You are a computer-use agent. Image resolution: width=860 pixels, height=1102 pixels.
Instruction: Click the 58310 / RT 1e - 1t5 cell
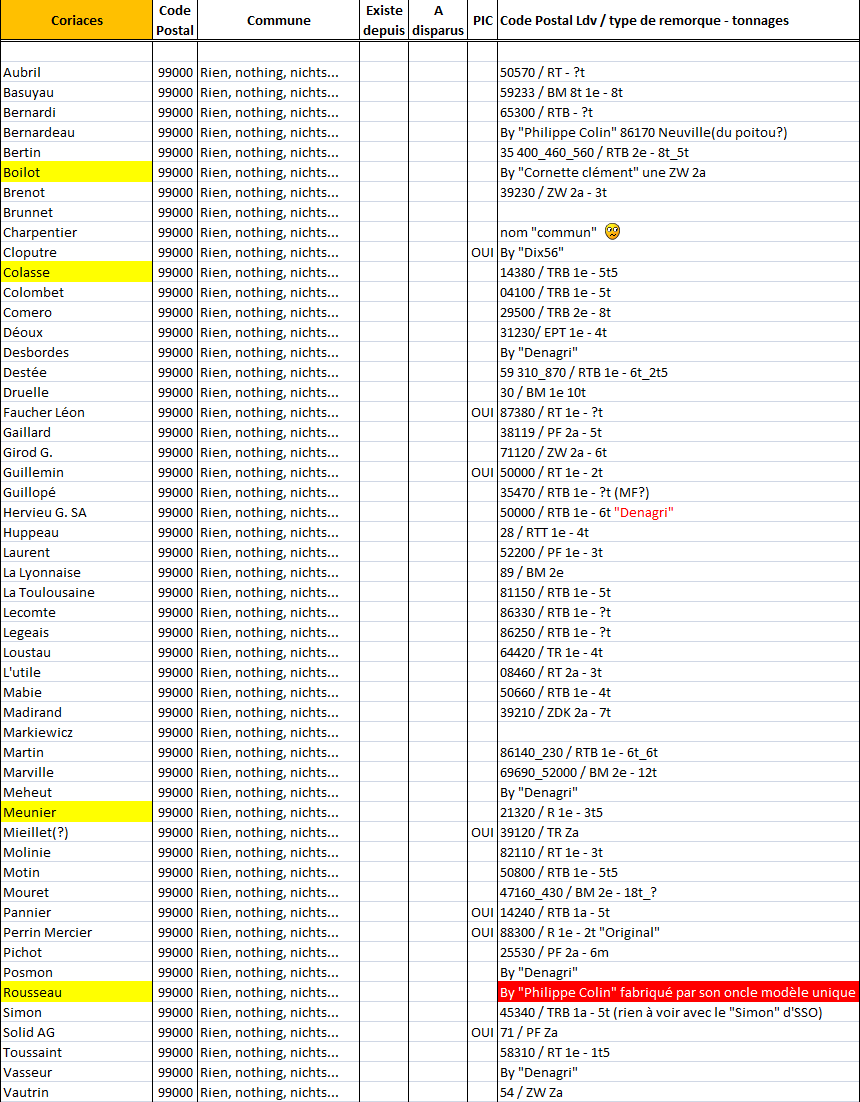tap(679, 1052)
